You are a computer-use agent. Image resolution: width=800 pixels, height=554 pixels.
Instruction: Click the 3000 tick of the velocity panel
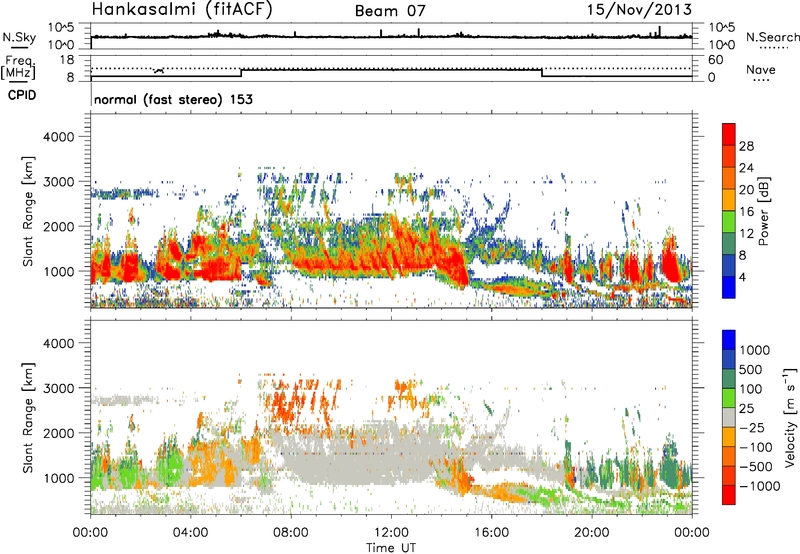pyautogui.click(x=59, y=388)
